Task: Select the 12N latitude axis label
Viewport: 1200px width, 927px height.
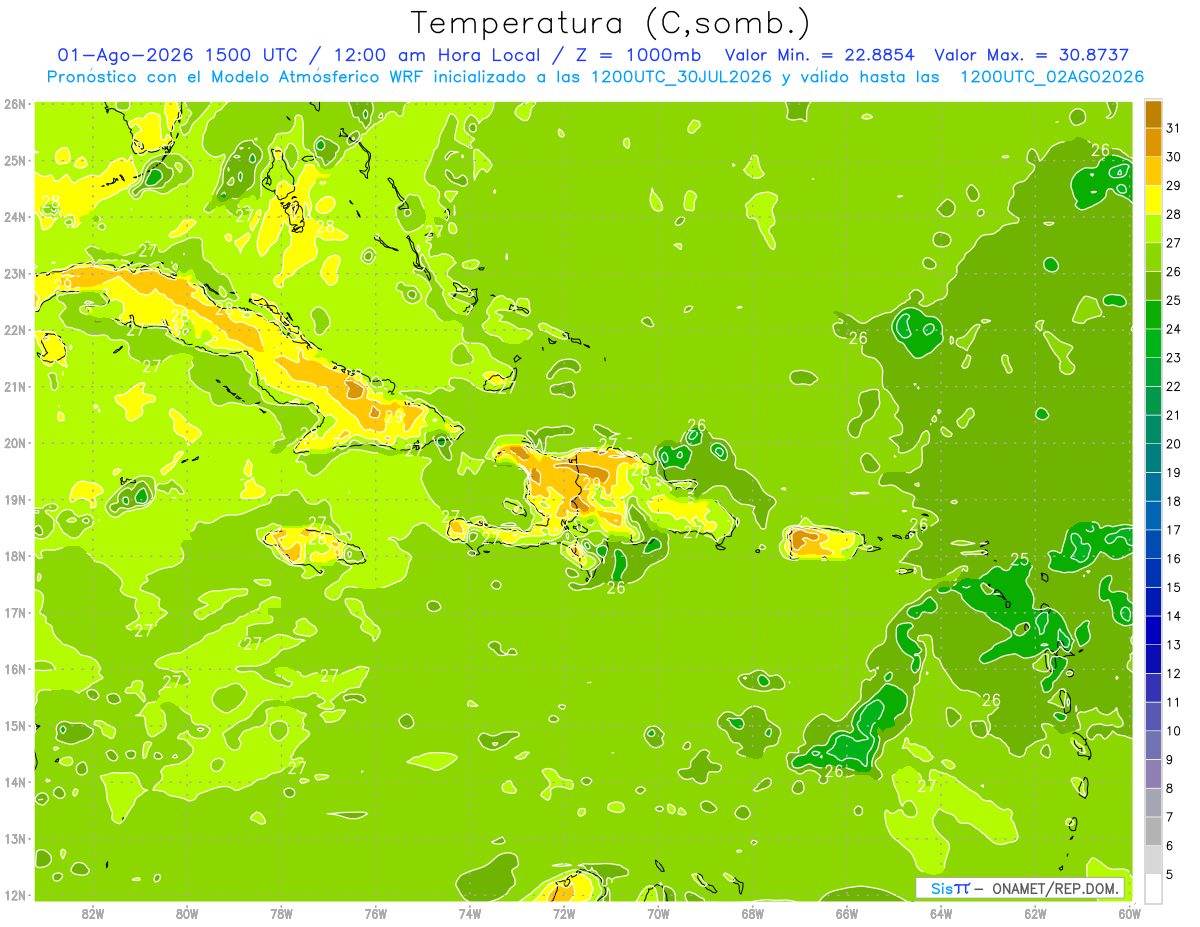Action: 14,895
